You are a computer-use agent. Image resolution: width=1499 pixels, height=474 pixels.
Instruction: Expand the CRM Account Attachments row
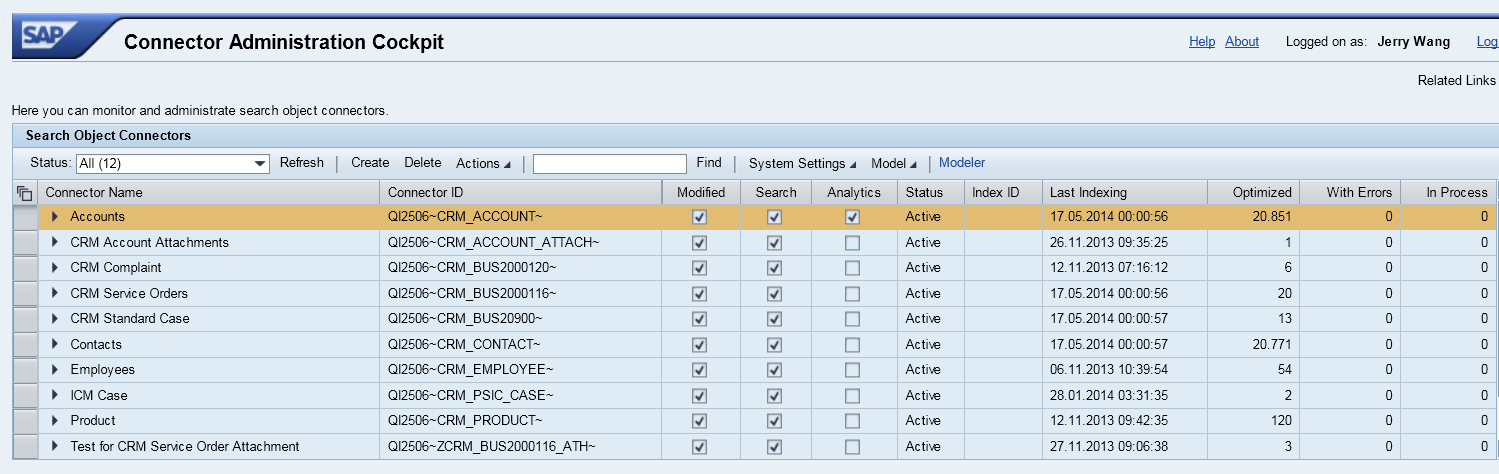pos(56,242)
